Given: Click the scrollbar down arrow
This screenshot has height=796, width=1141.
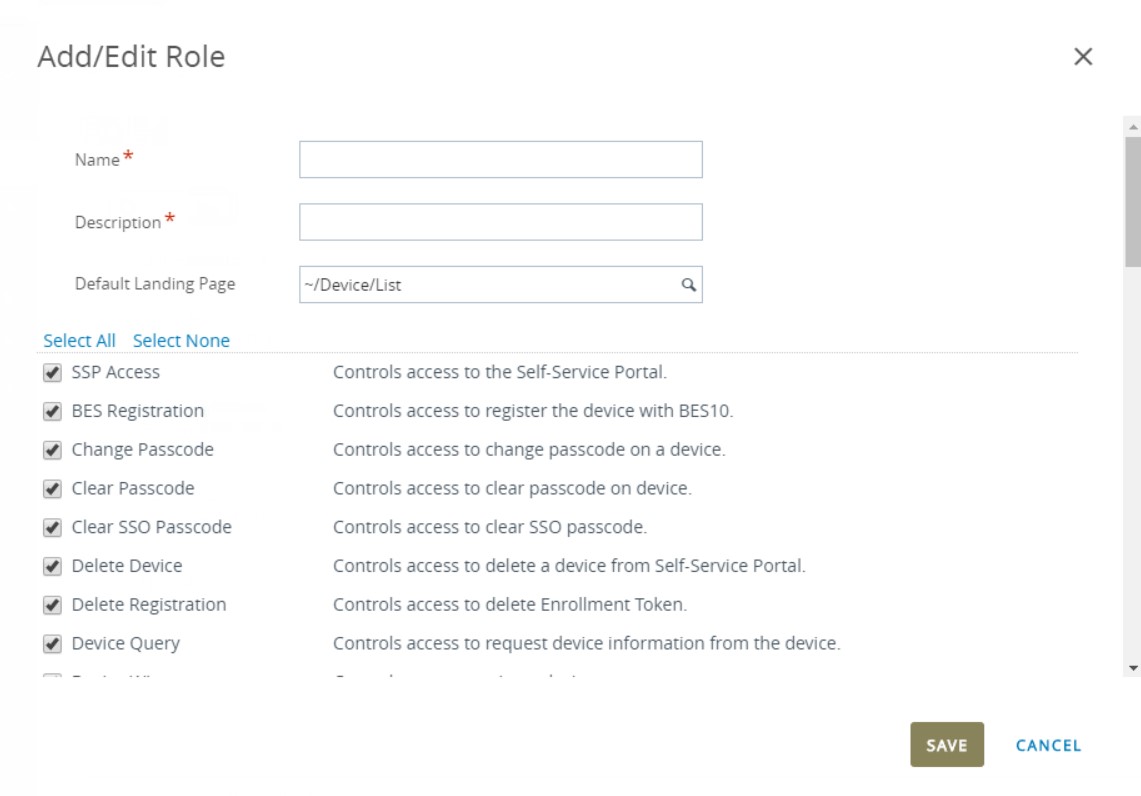Looking at the screenshot, I should tap(1132, 667).
